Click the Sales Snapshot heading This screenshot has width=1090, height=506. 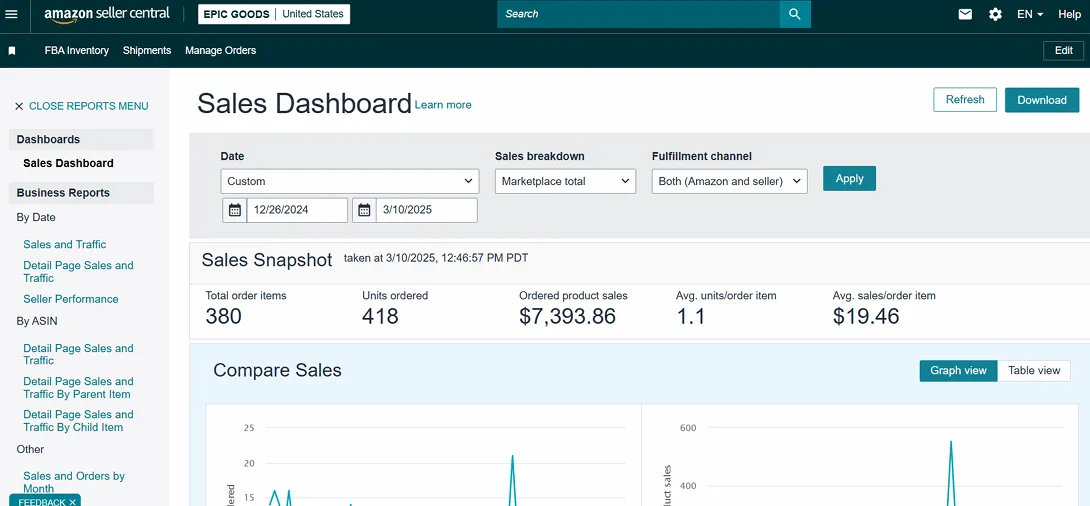pyautogui.click(x=267, y=260)
